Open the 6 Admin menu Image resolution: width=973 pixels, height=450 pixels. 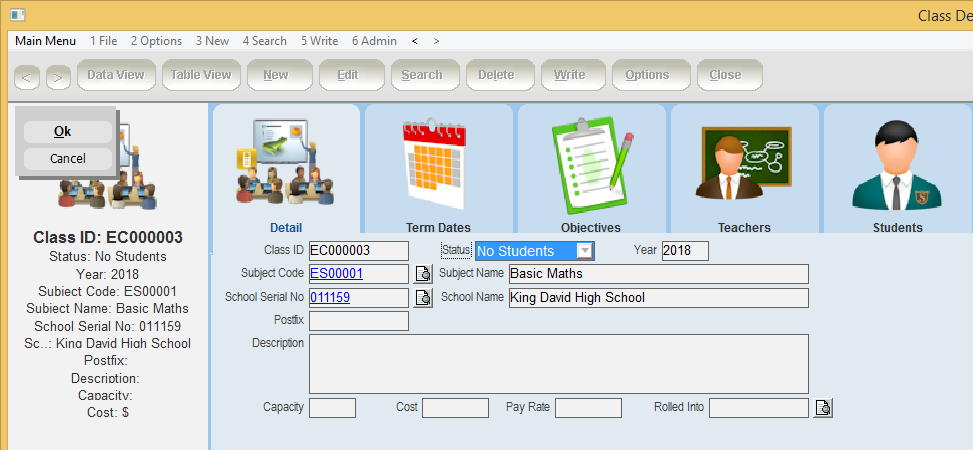pos(374,41)
